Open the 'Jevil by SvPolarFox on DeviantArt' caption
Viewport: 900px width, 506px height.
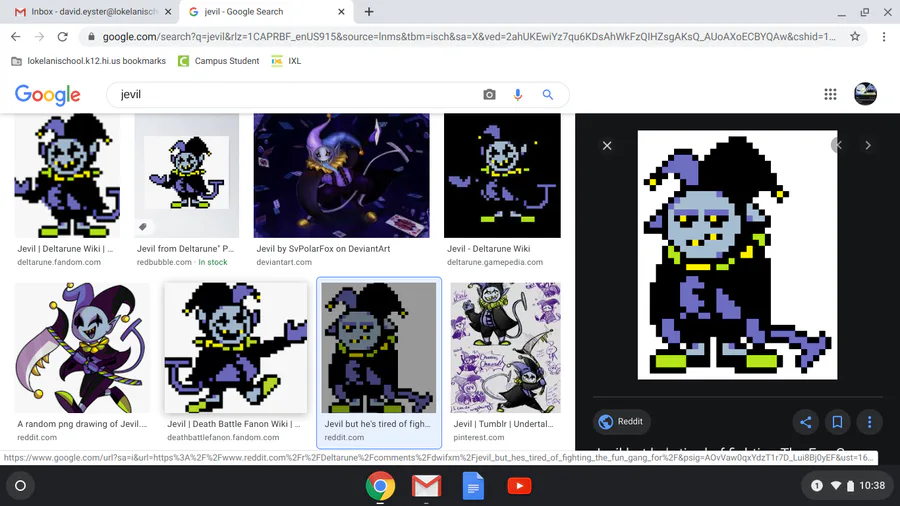[x=323, y=249]
